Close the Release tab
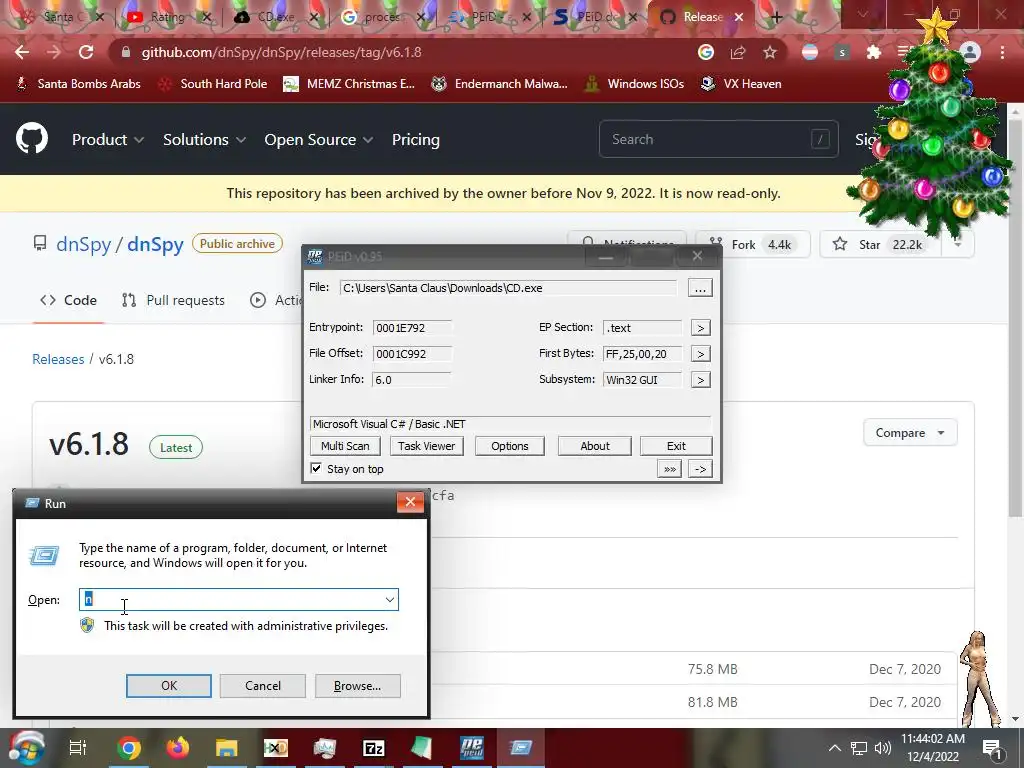 (x=739, y=17)
